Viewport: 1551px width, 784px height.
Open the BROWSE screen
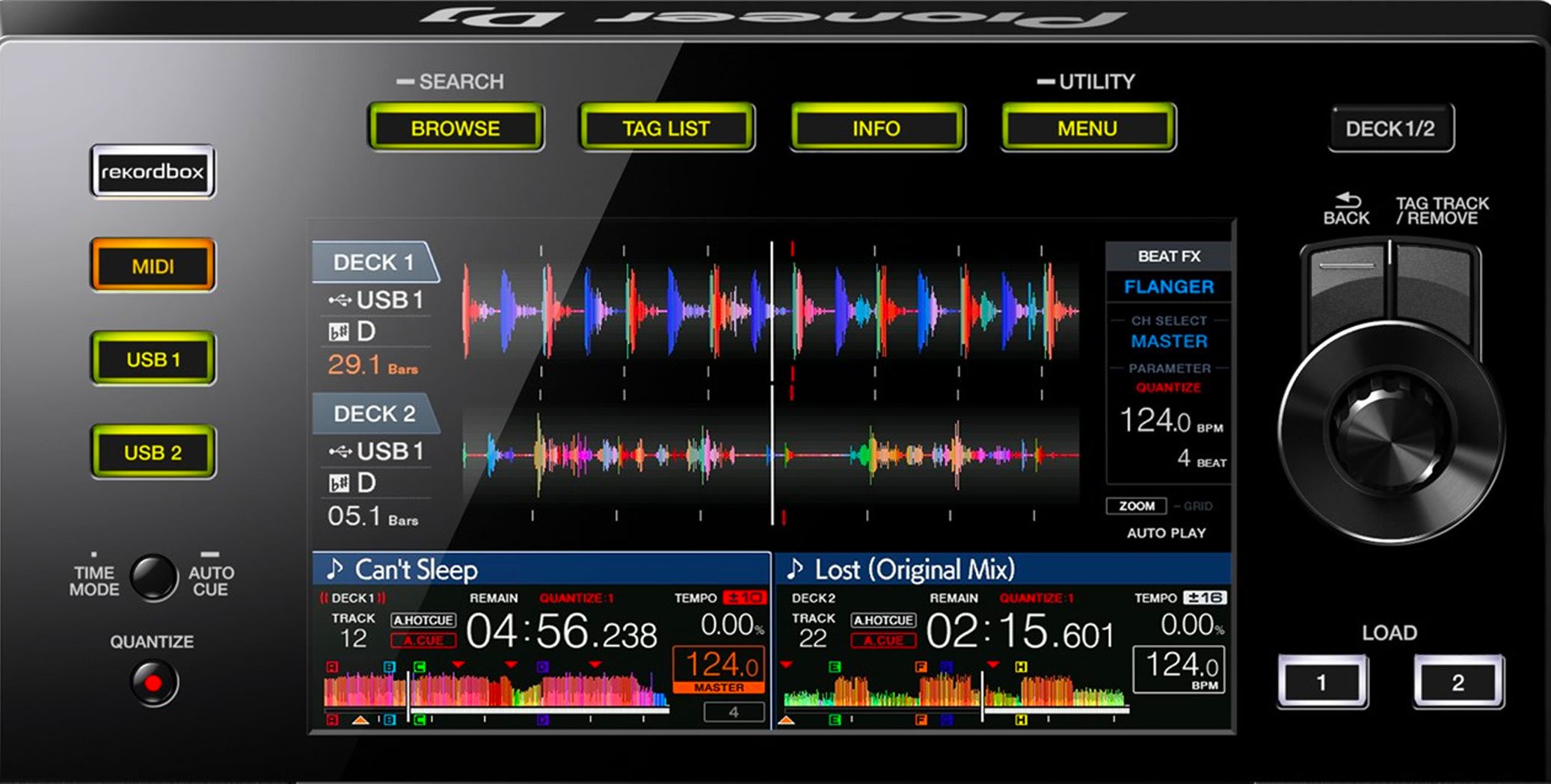pyautogui.click(x=455, y=128)
